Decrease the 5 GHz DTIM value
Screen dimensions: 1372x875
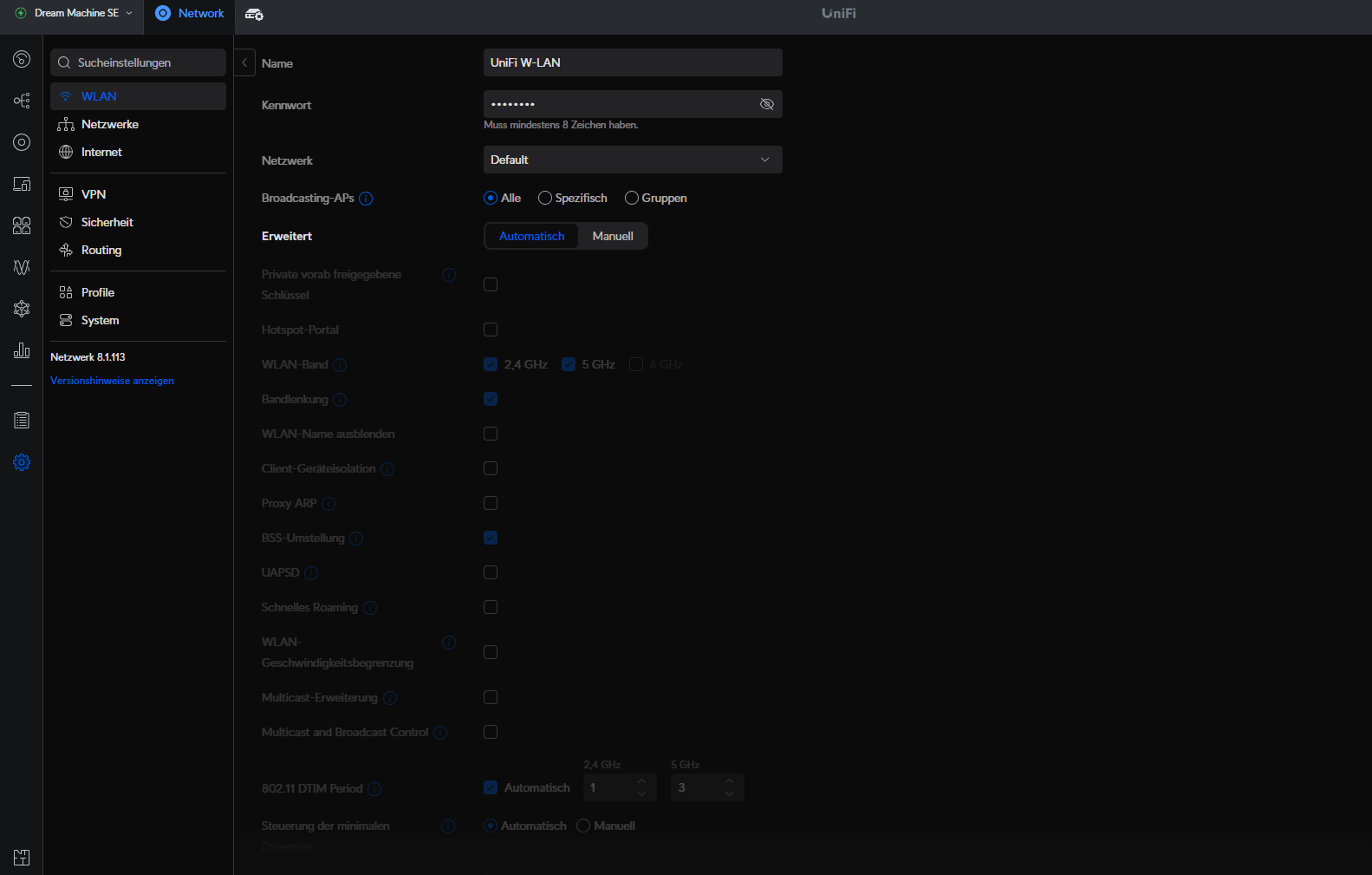pos(730,793)
